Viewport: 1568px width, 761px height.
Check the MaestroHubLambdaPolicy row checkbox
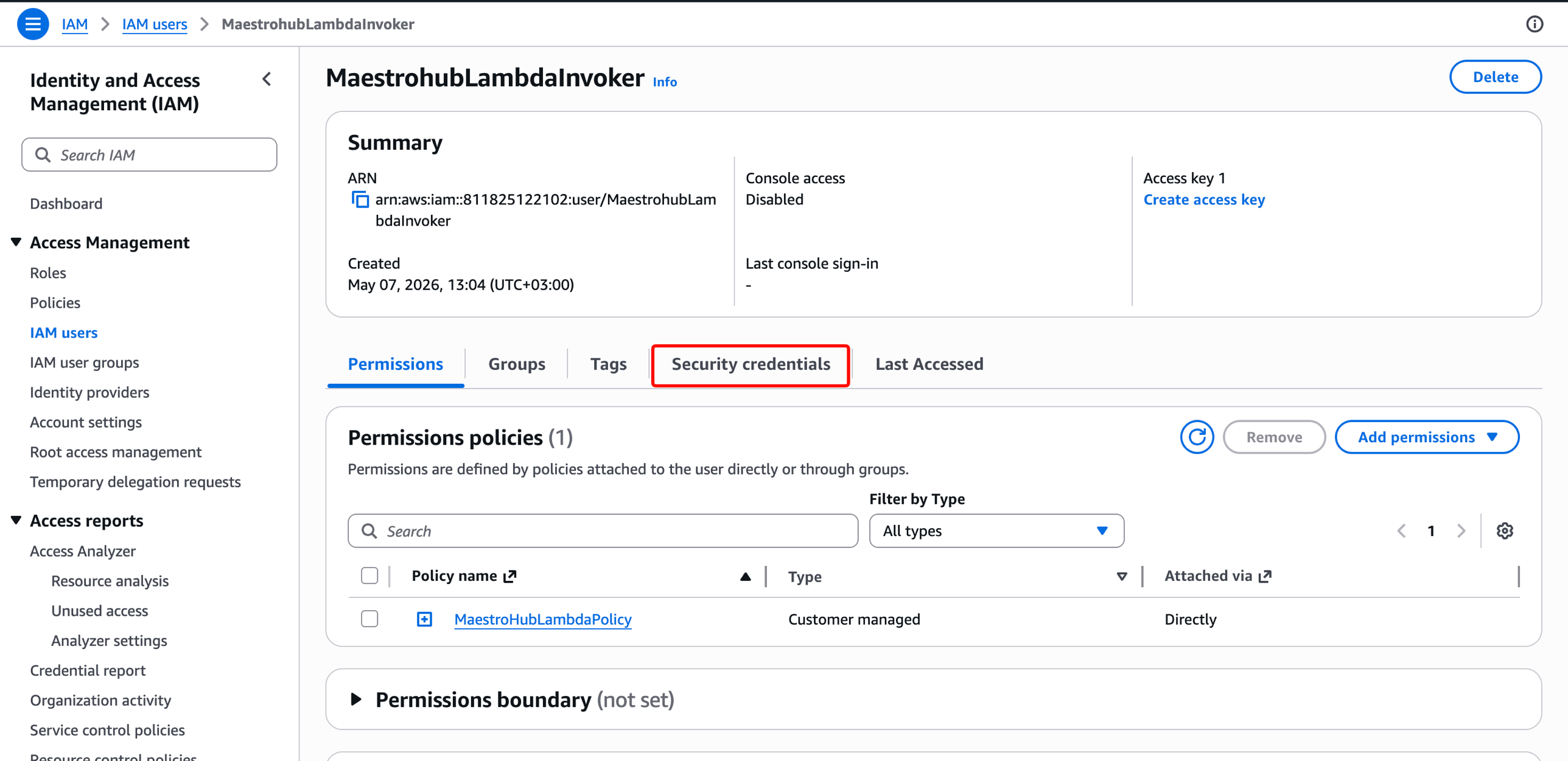[x=369, y=619]
